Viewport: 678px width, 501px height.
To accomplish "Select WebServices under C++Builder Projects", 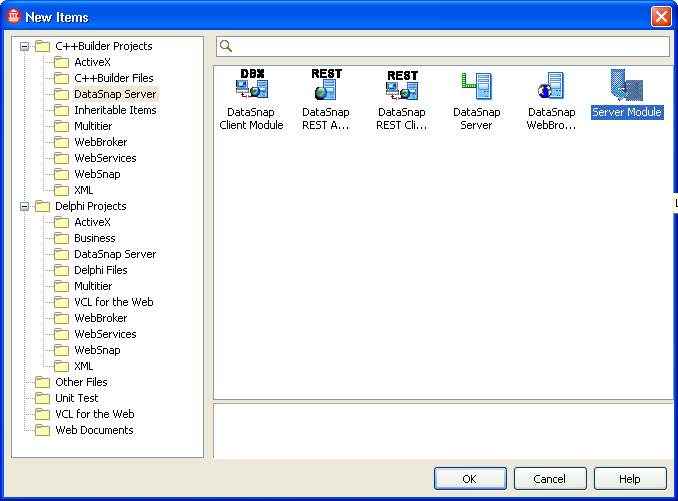I will point(105,158).
